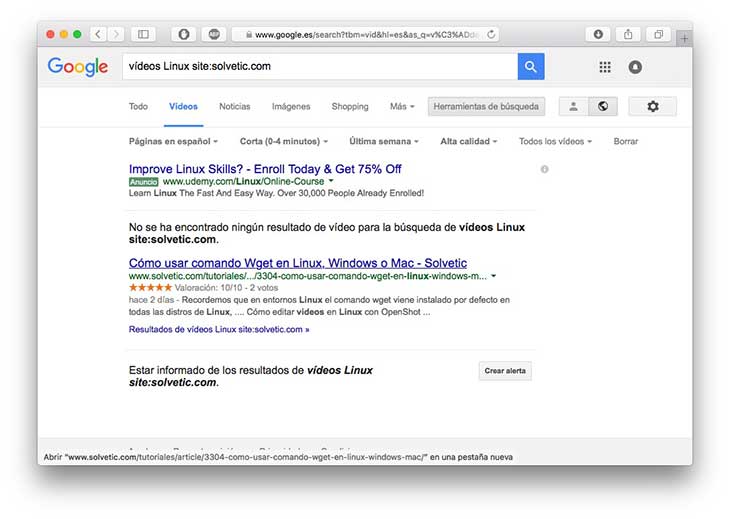730x519 pixels.
Task: Open Resultados de vídeos Linux link
Action: pos(219,329)
